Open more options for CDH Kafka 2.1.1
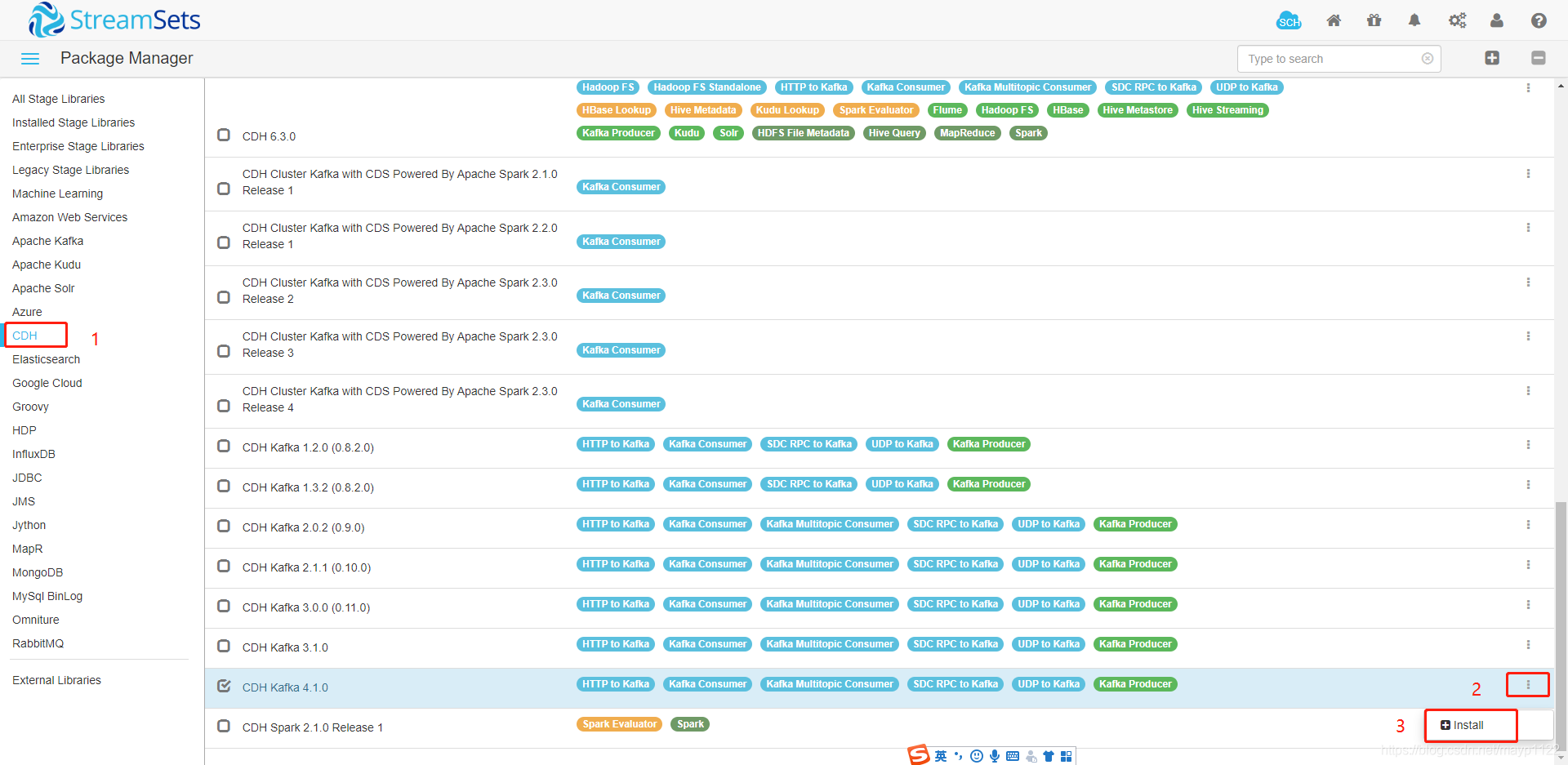The height and width of the screenshot is (765, 1568). [x=1528, y=565]
